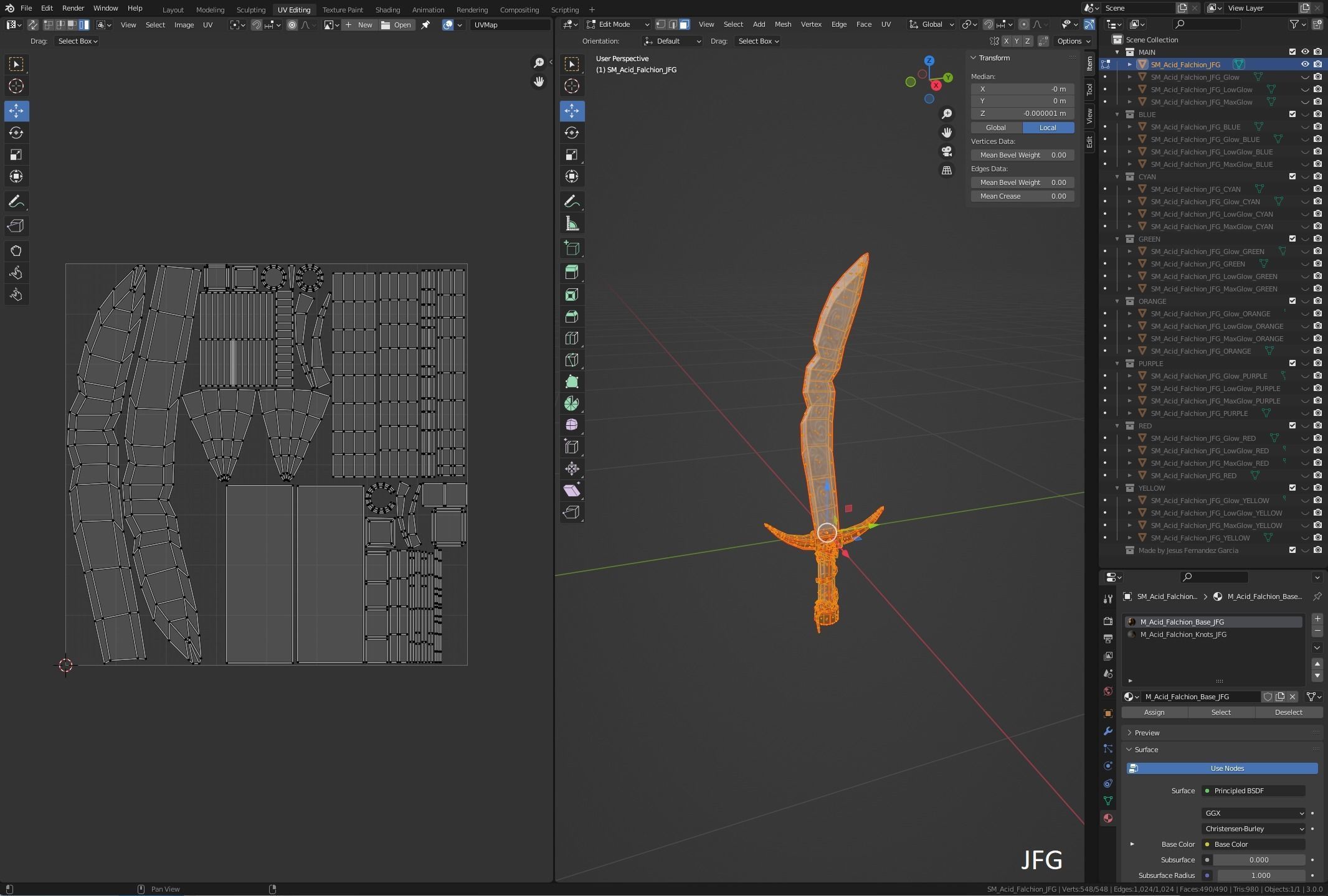Select the Edge Slide tool
The width and height of the screenshot is (1328, 896).
[x=572, y=447]
